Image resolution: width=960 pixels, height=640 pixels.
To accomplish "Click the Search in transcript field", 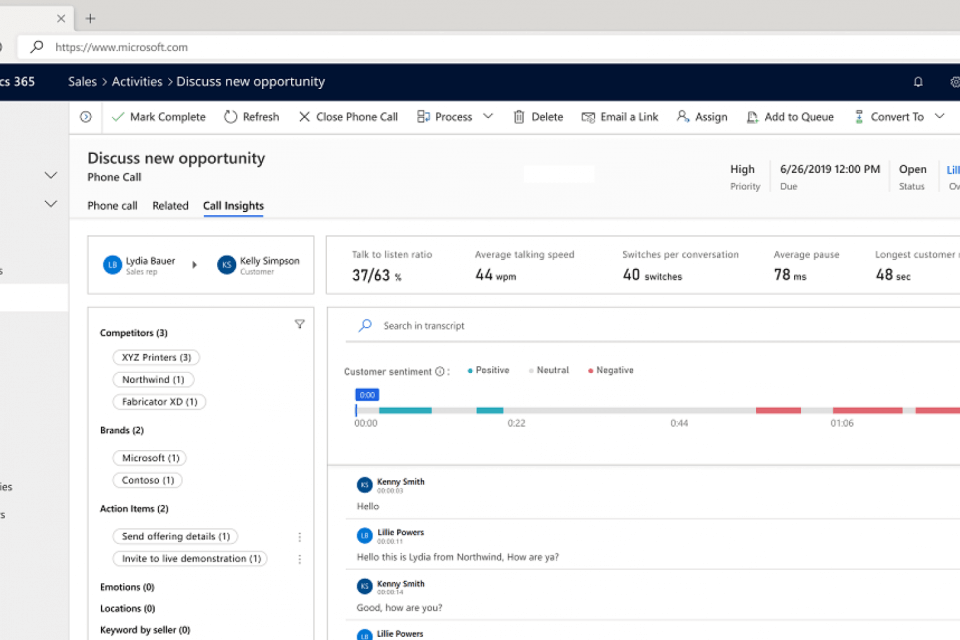I will tap(424, 326).
